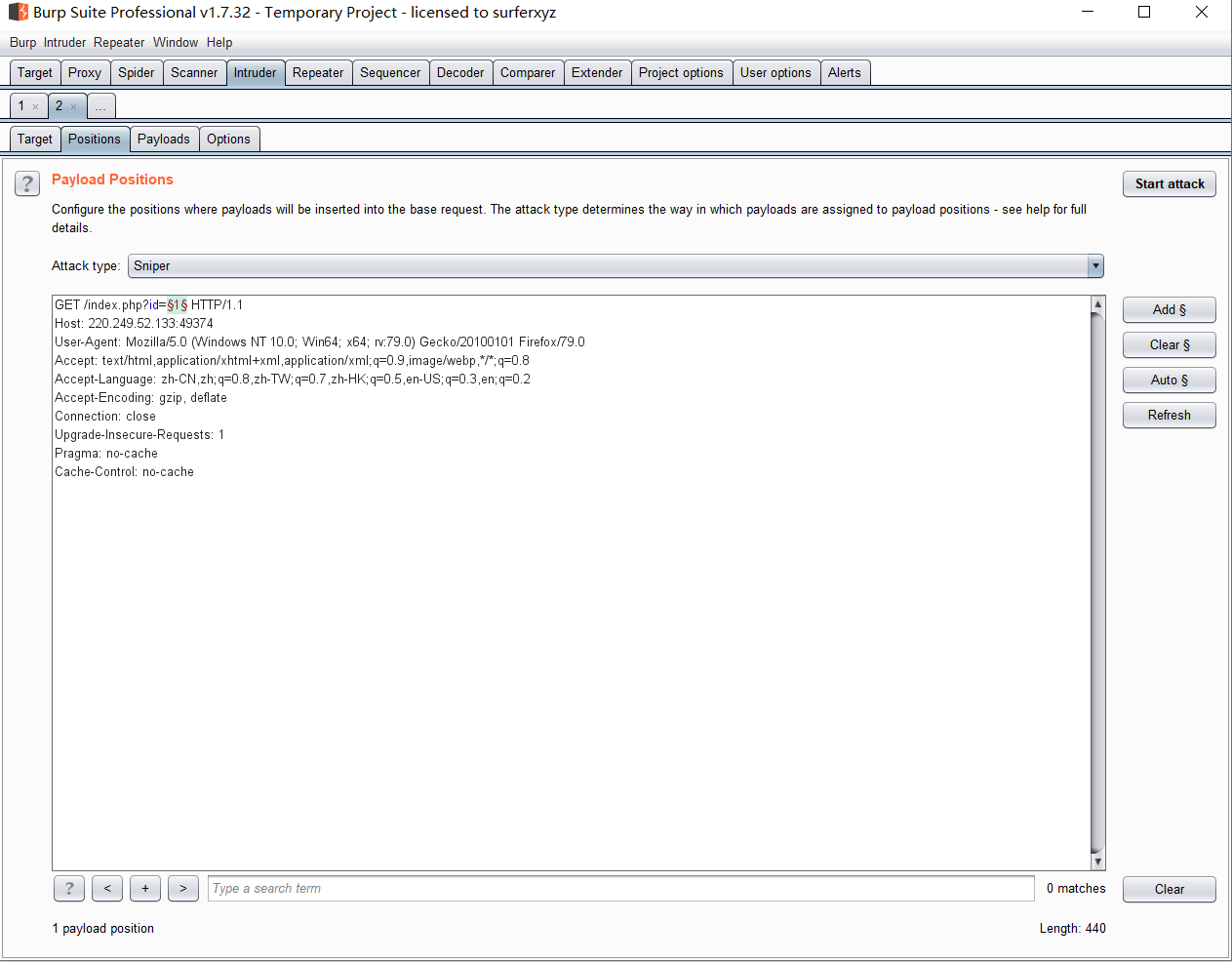Switch to the Spider tab

coord(137,73)
